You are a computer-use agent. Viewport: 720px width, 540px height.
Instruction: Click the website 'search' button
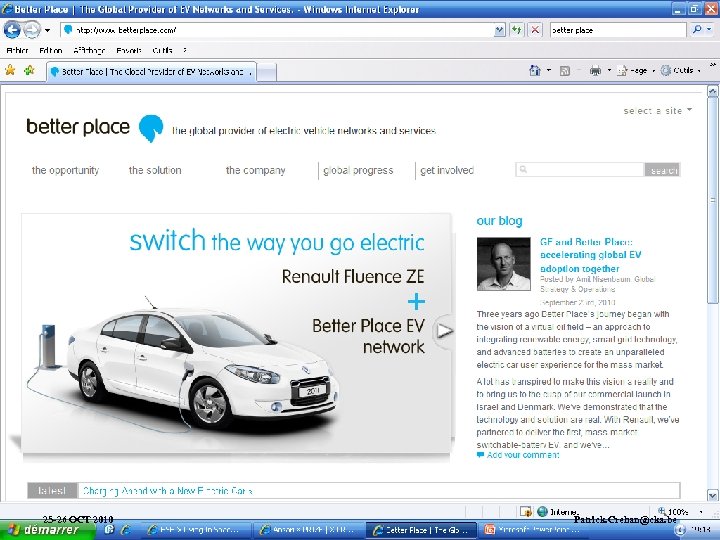tap(663, 170)
